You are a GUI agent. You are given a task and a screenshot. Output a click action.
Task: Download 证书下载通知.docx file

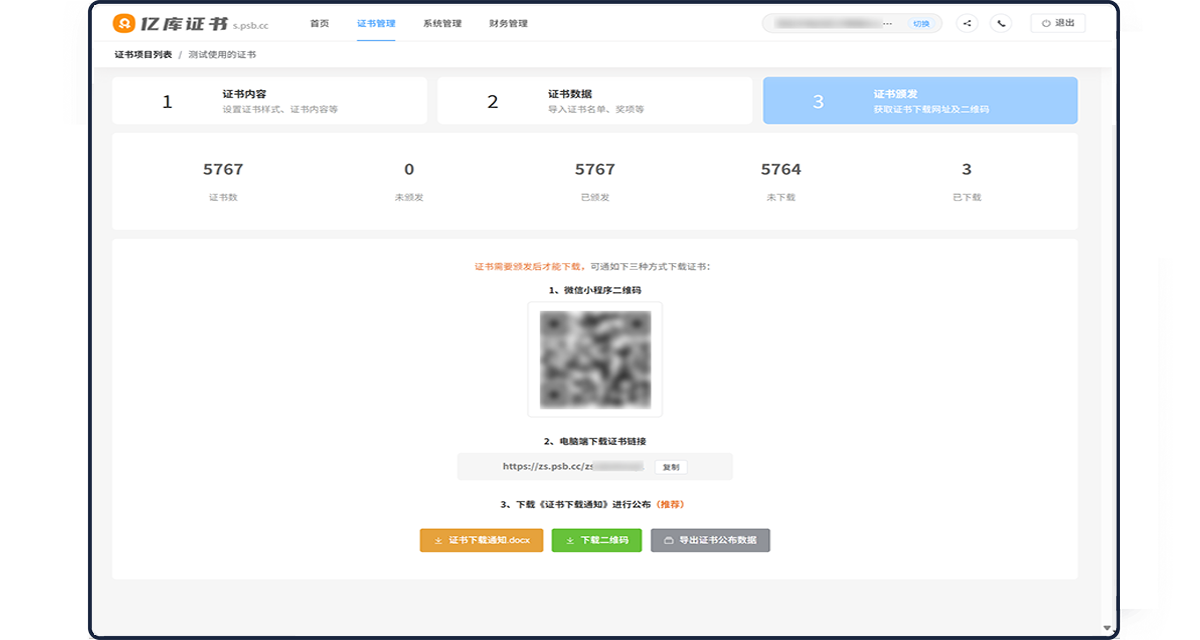tap(482, 540)
